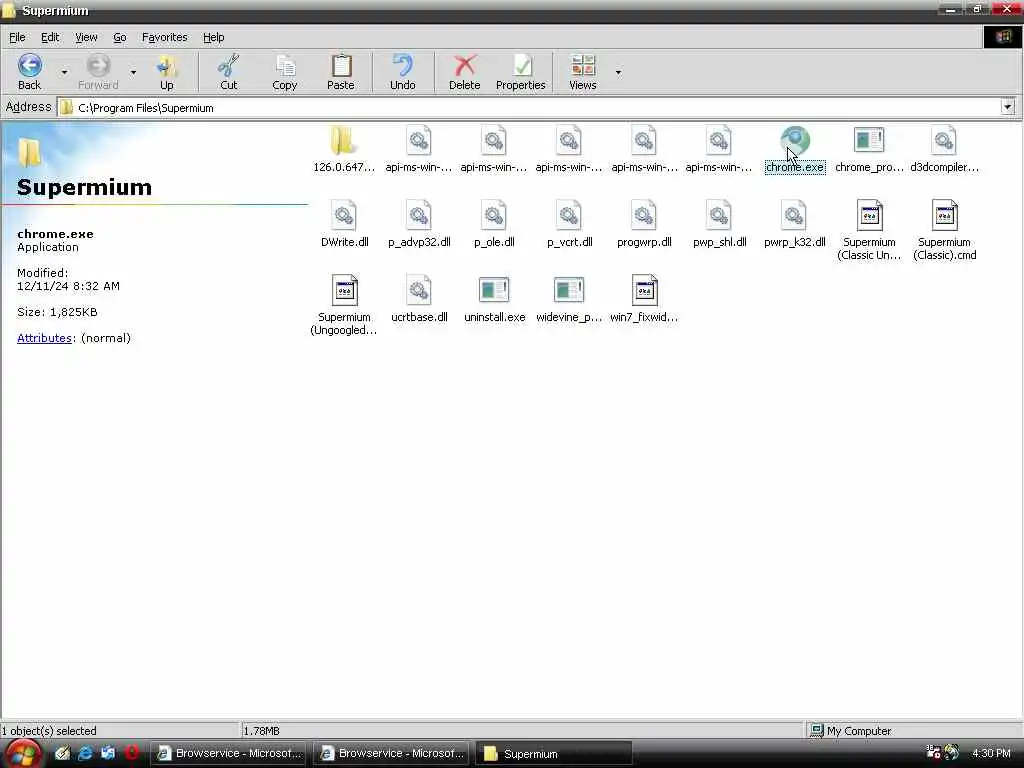Click the Start button on the taskbar

(x=22, y=754)
